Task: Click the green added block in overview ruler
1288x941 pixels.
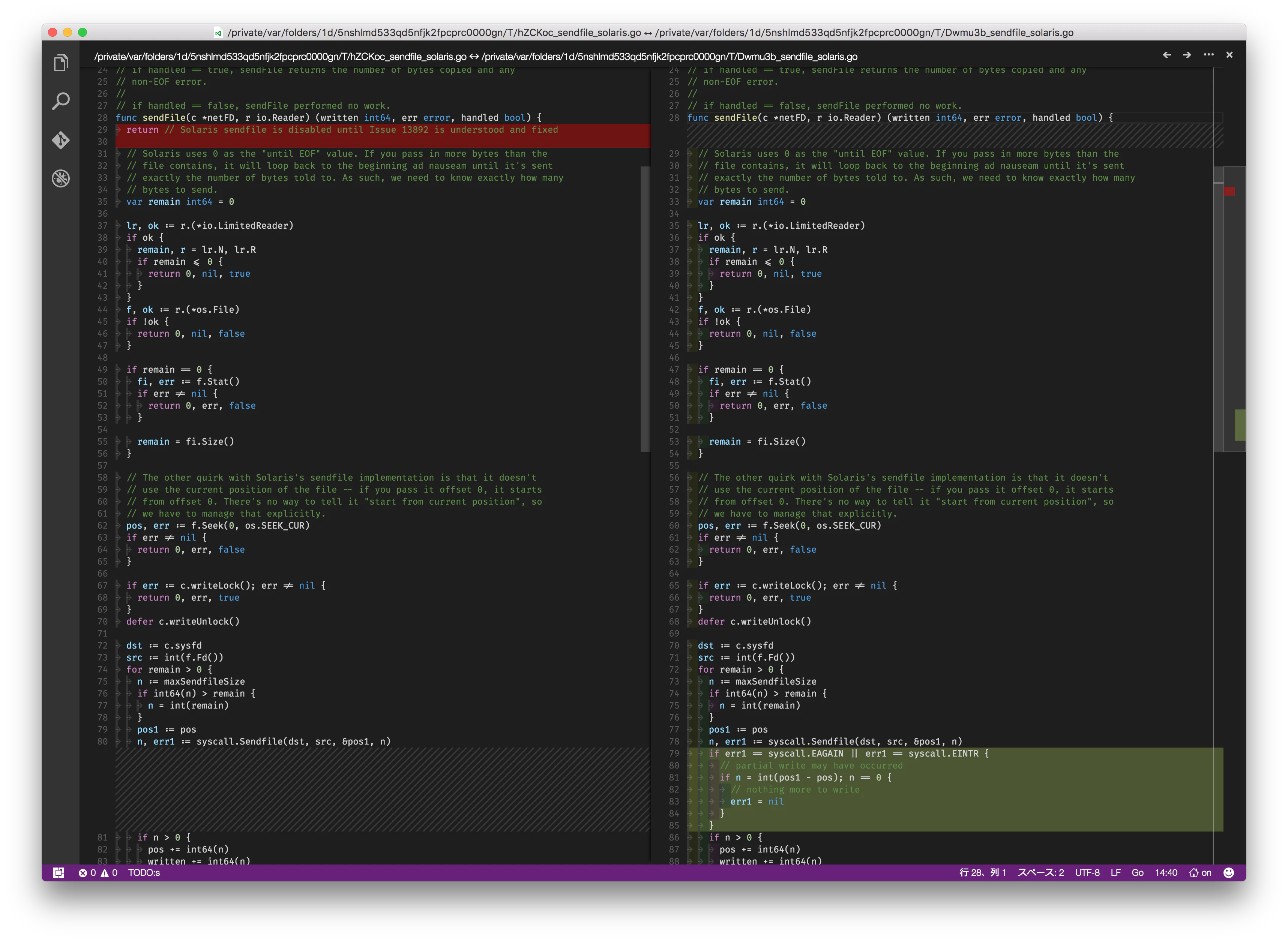Action: (x=1240, y=425)
